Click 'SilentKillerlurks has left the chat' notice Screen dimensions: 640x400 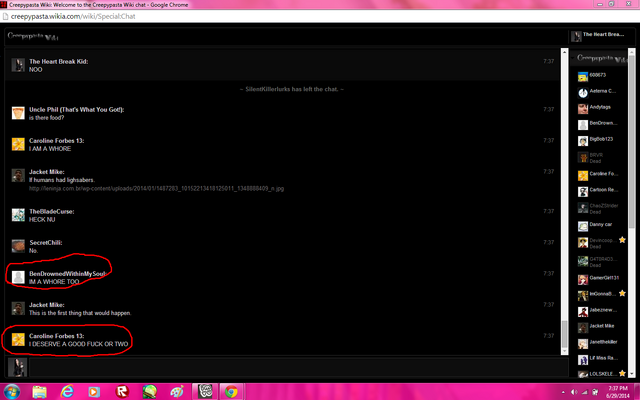[291, 89]
